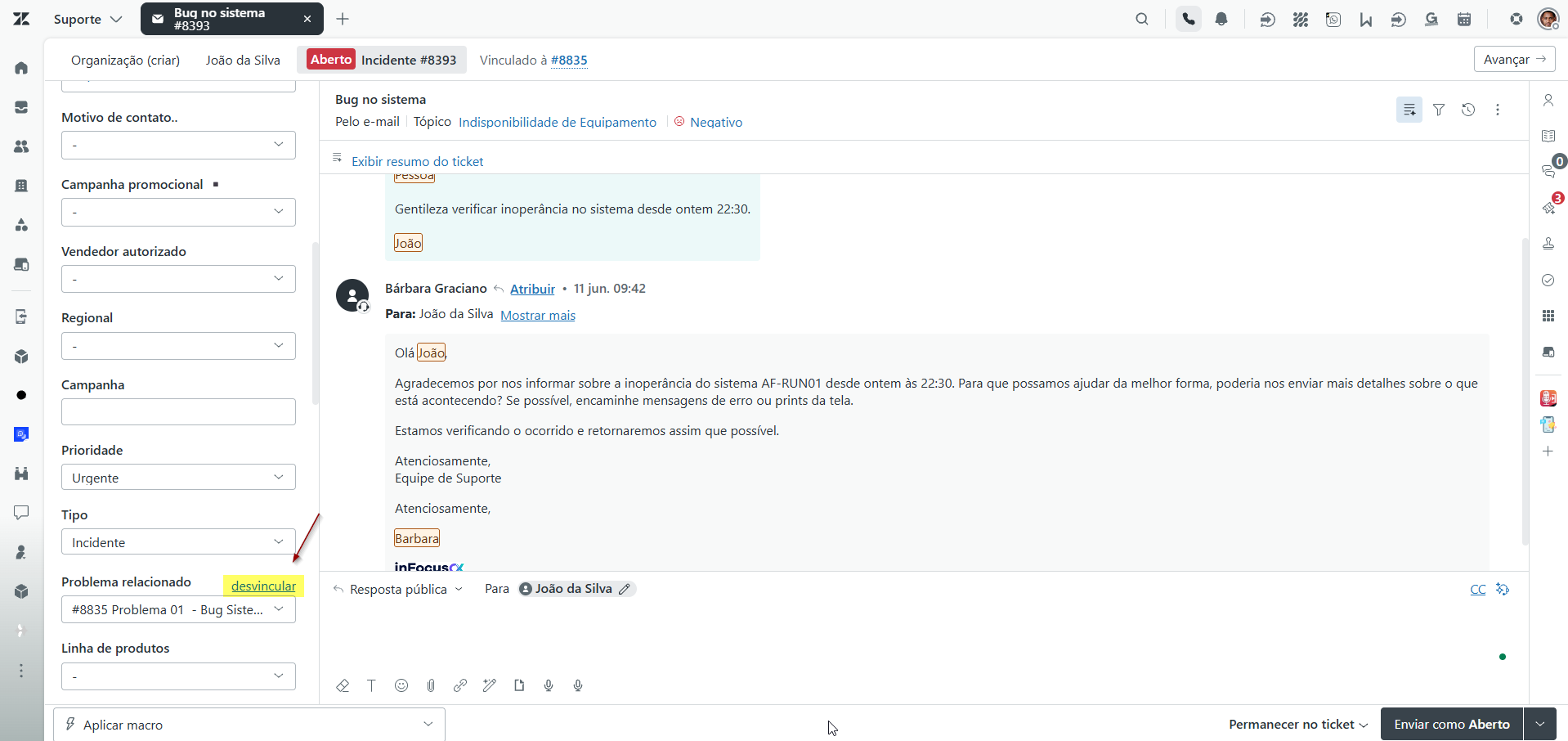Viewport: 1568px width, 741px height.
Task: Add a new tab with plus button
Action: (343, 19)
